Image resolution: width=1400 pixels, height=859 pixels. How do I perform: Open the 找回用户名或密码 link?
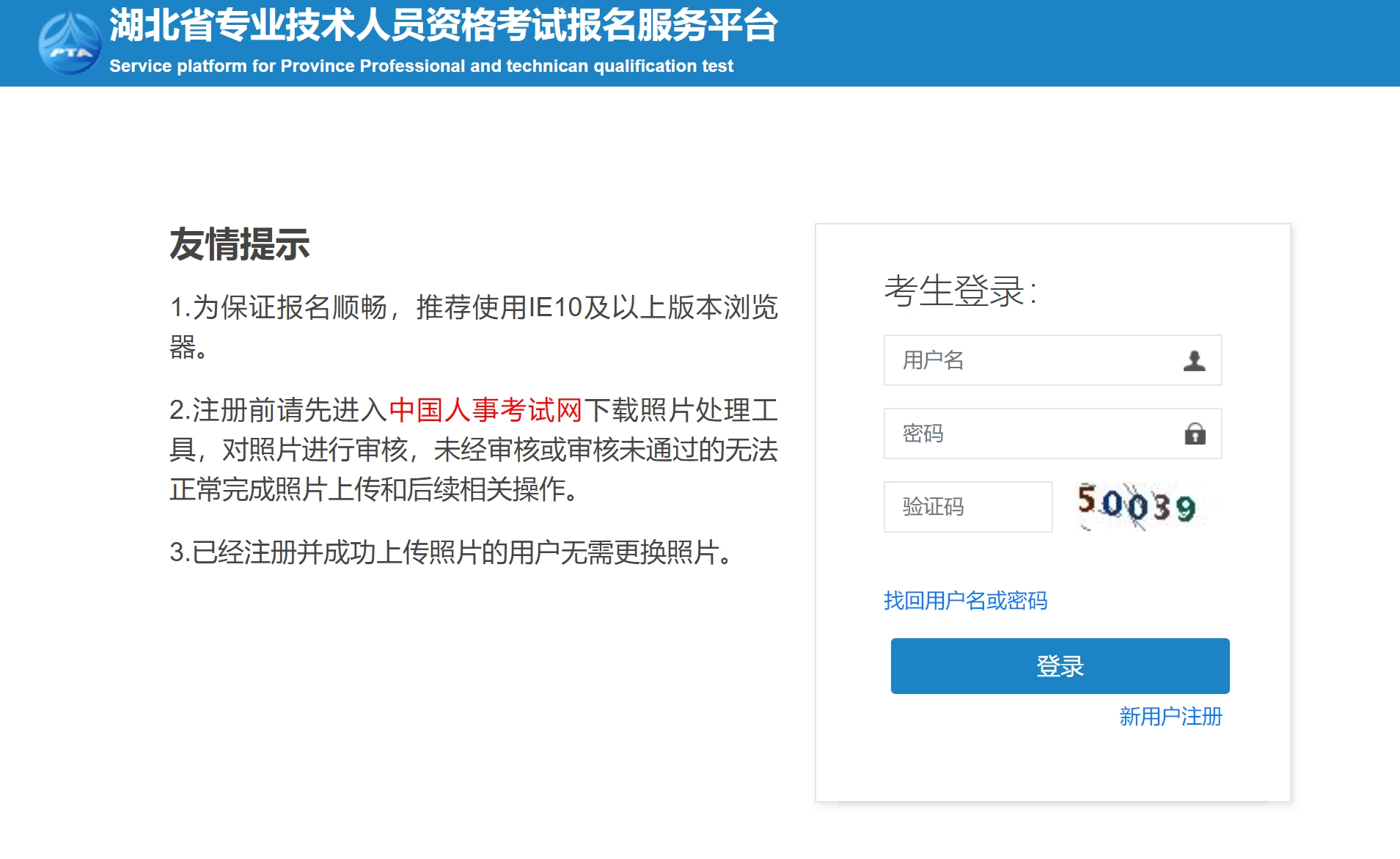965,601
